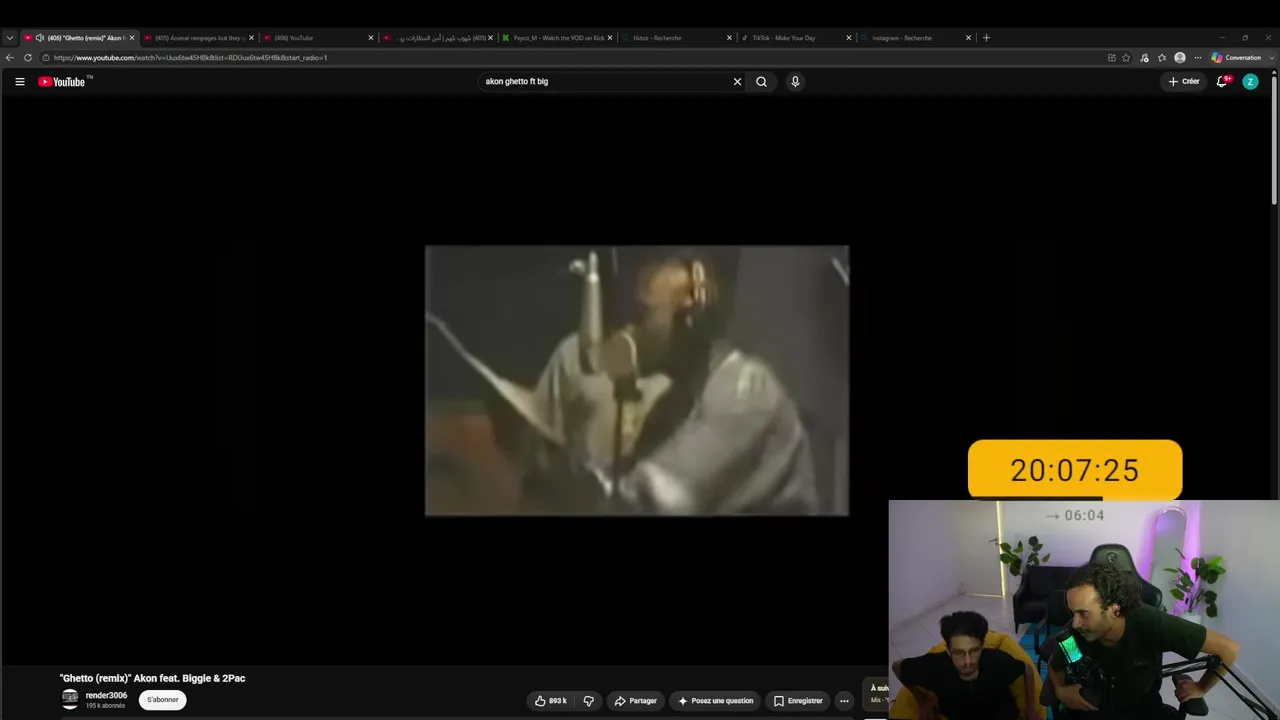
Task: Like the video with 893 k likes
Action: (x=551, y=701)
